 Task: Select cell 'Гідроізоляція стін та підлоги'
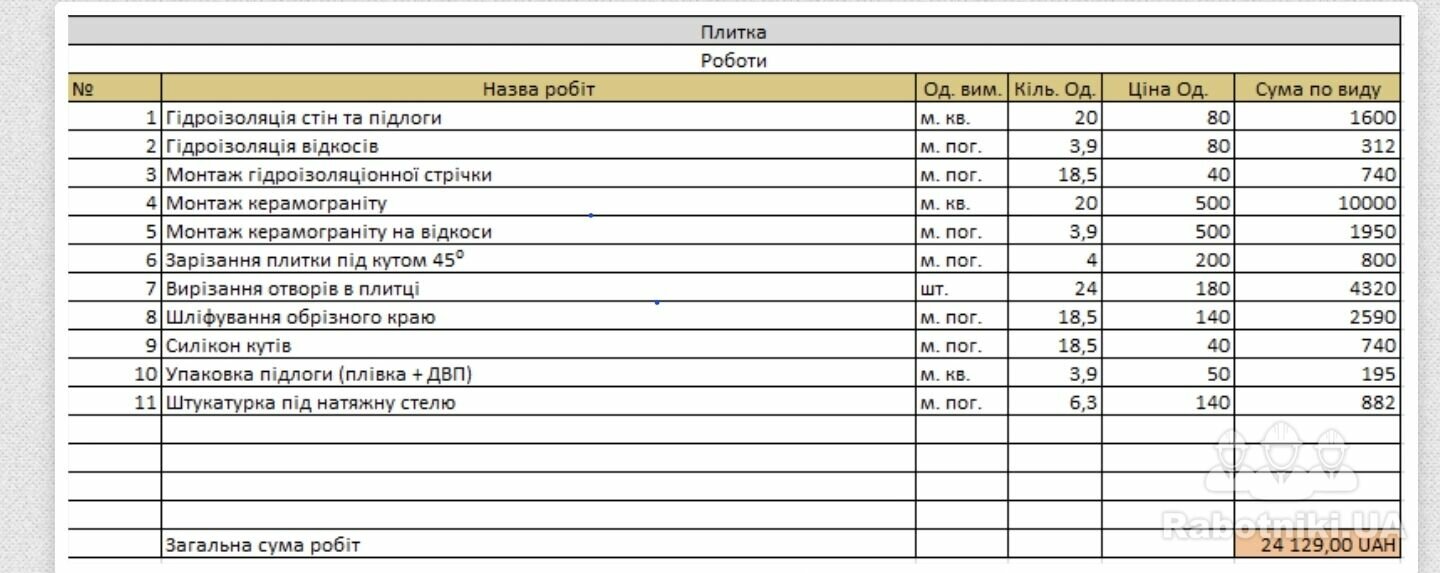click(x=538, y=118)
